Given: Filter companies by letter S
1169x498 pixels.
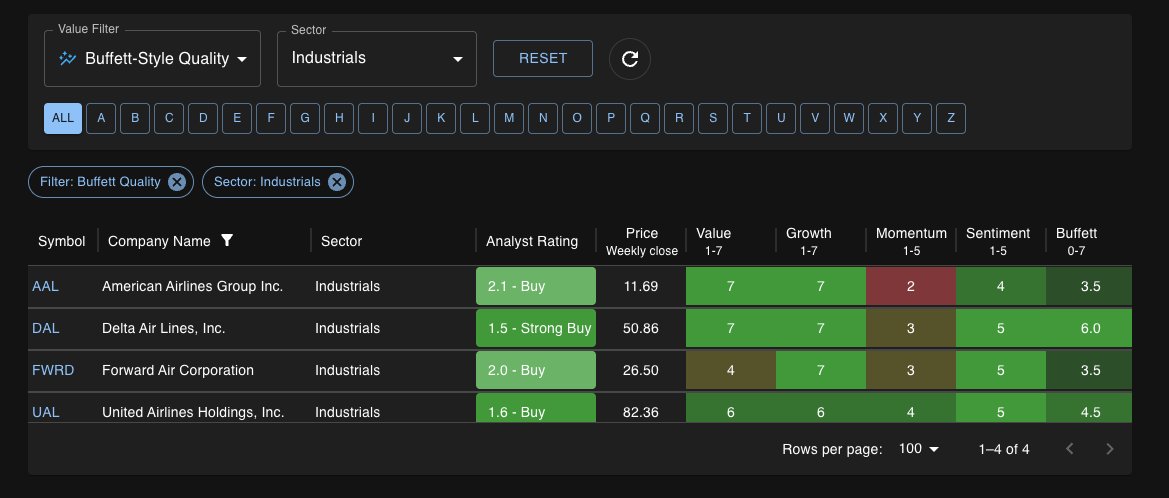Looking at the screenshot, I should (713, 119).
